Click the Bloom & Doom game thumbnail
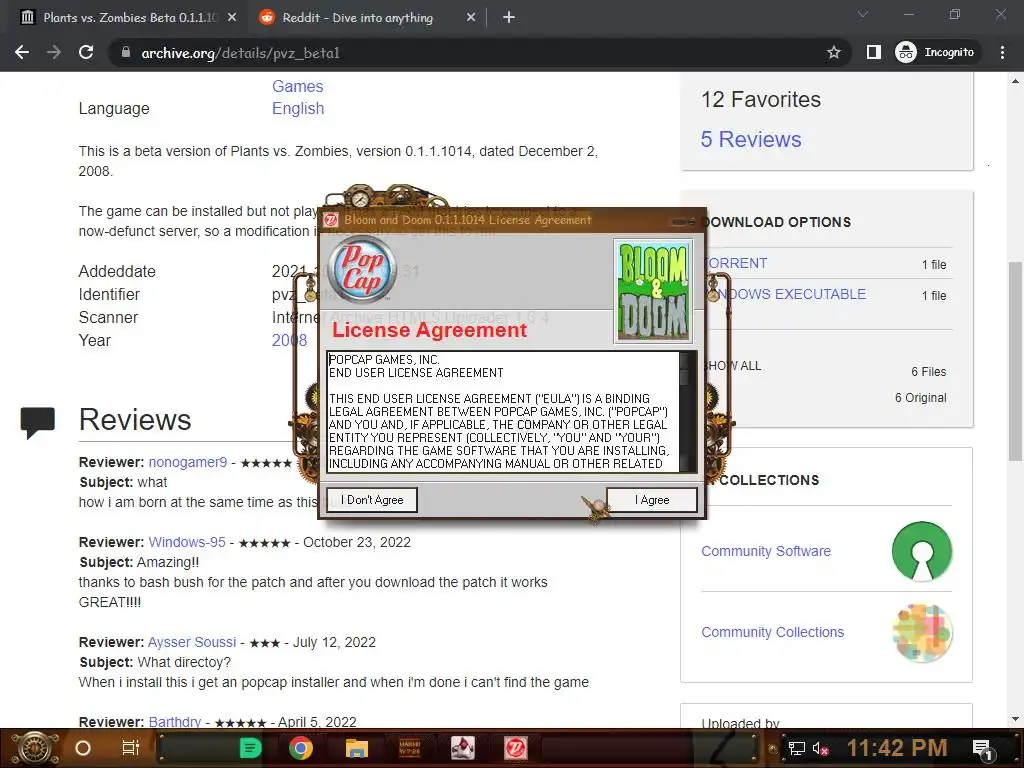 [x=653, y=291]
